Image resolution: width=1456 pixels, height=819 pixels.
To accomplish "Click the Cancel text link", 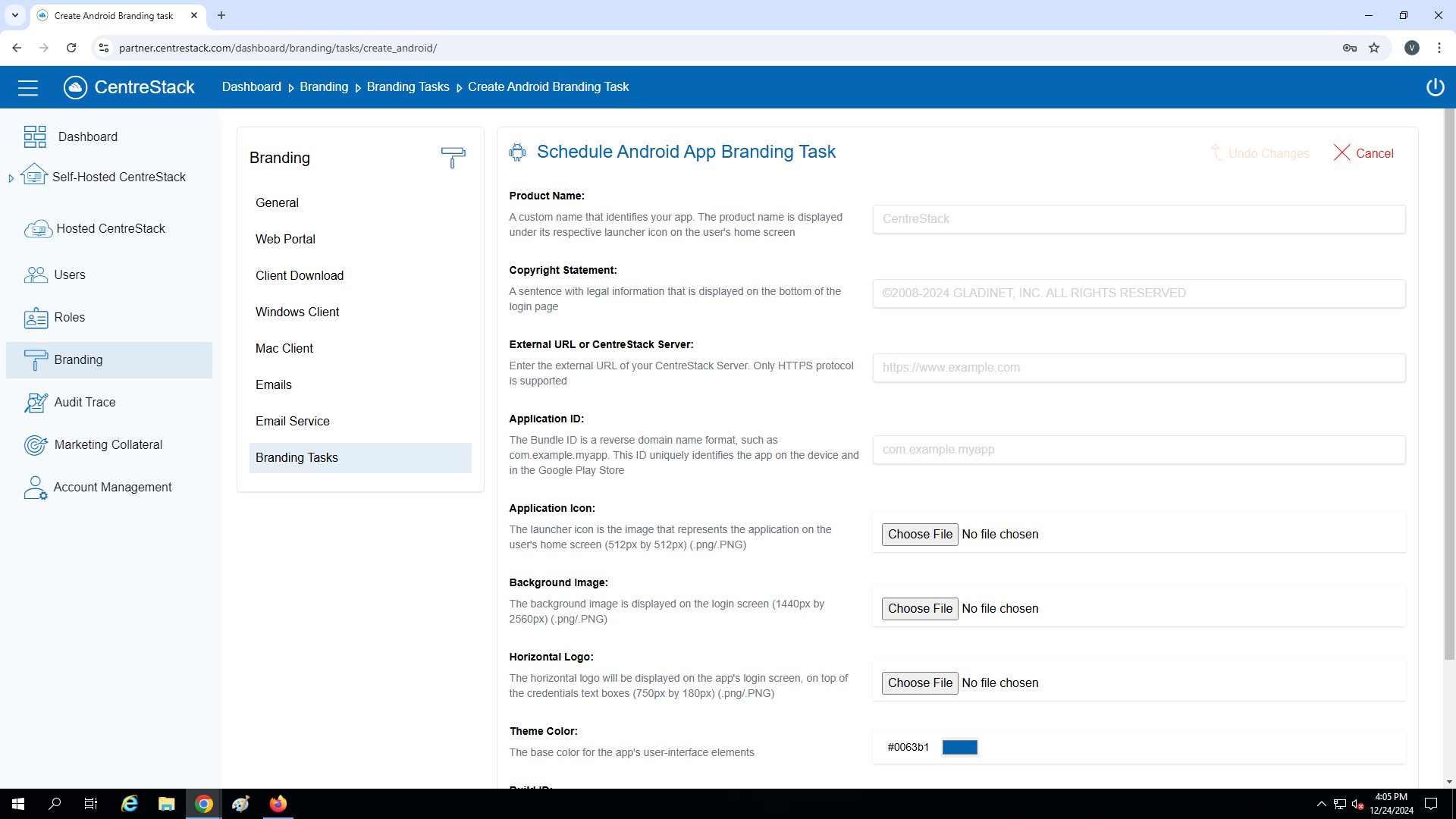I will 1374,153.
